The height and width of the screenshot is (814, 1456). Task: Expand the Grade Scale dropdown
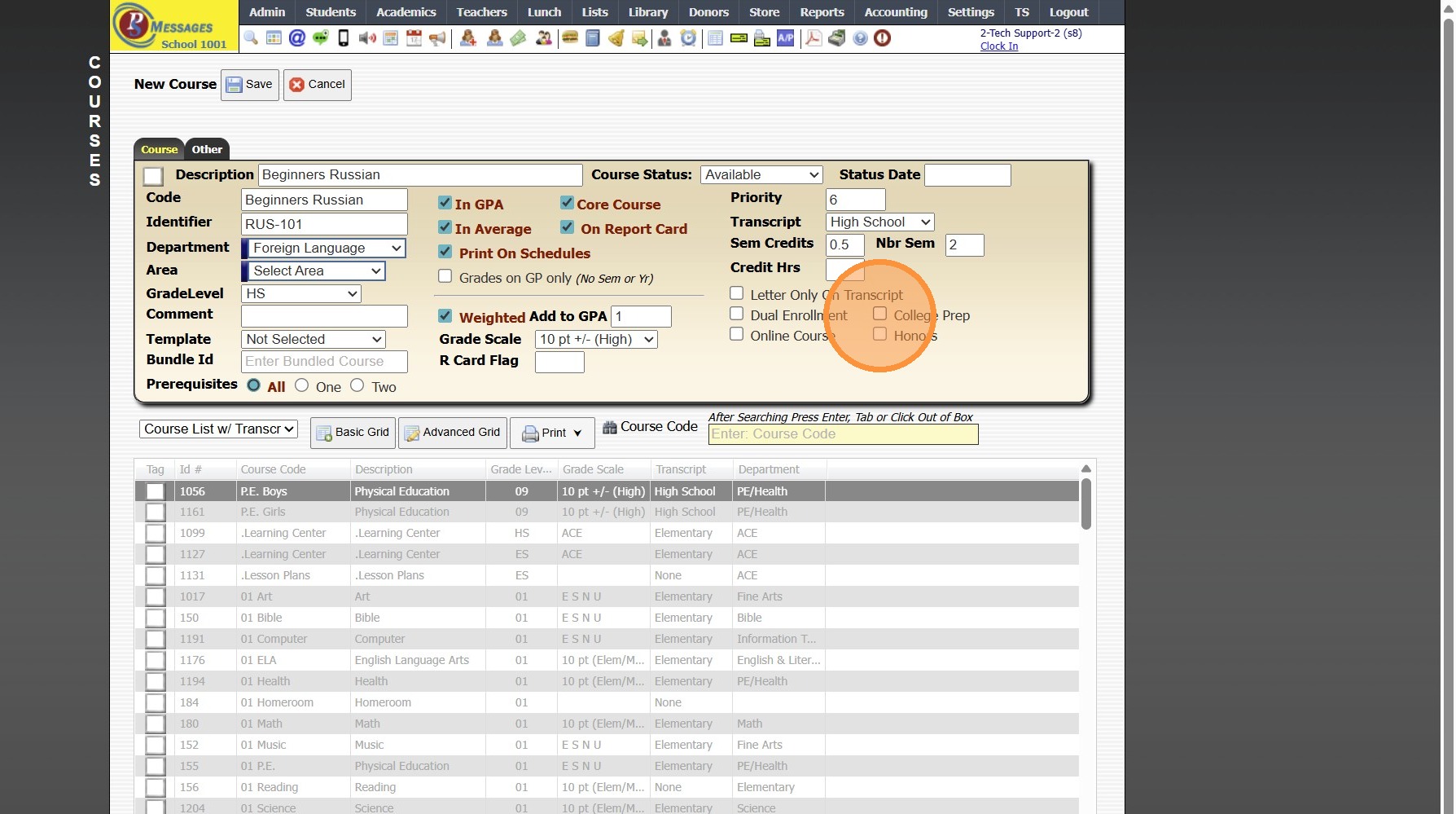coord(596,339)
